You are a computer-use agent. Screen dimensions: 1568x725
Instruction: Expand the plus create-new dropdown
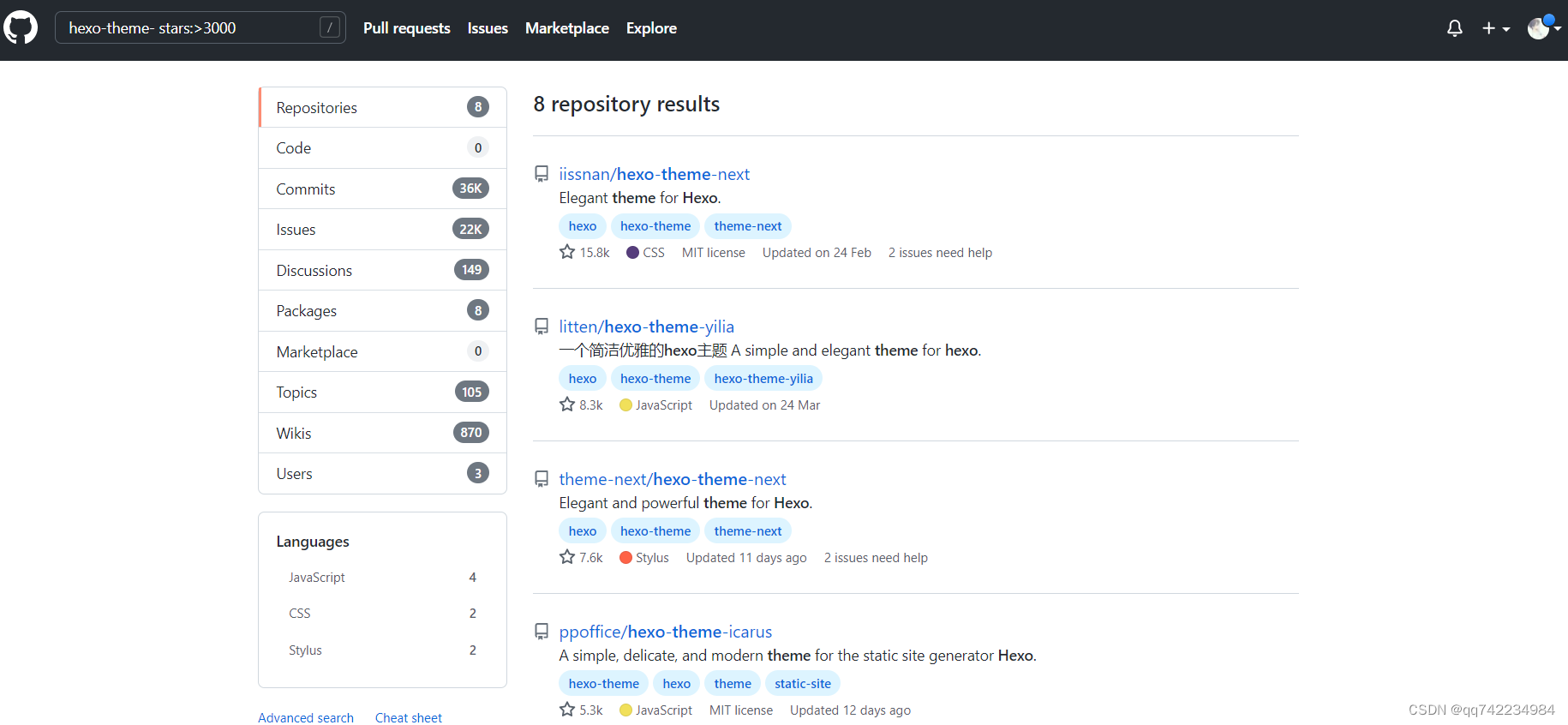[1496, 28]
